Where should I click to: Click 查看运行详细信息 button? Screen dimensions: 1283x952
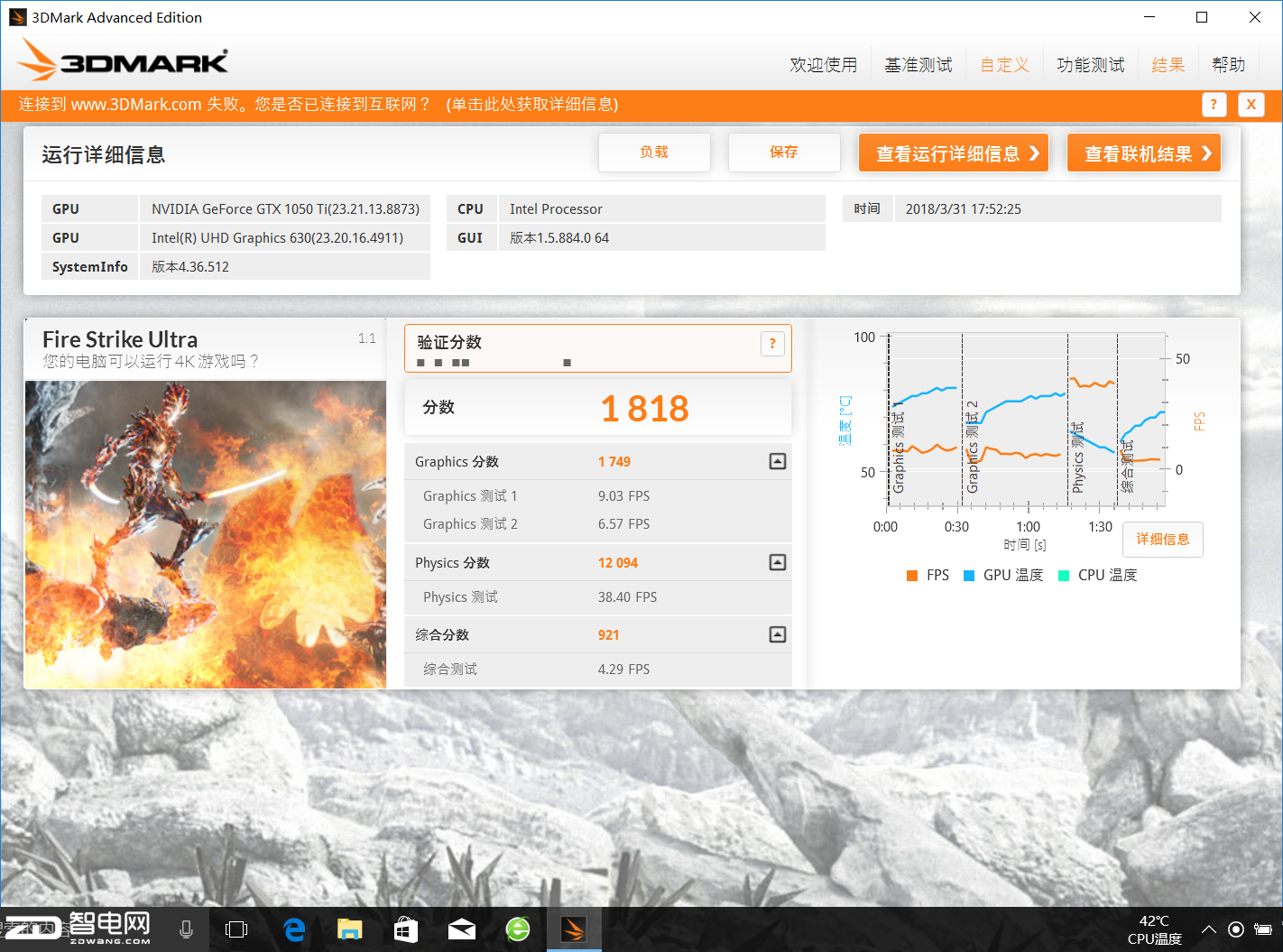(x=954, y=153)
